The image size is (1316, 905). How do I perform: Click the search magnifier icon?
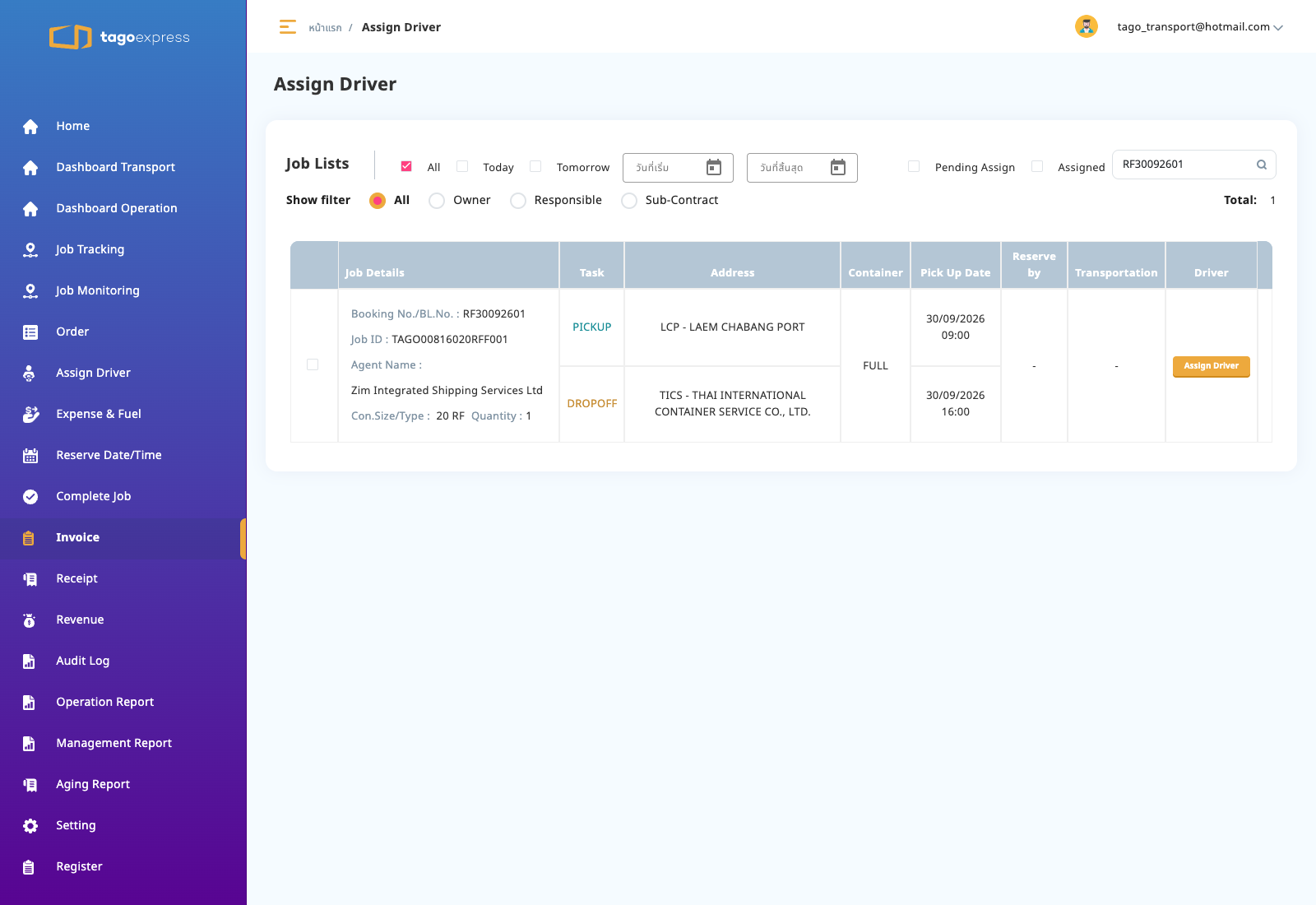coord(1261,165)
